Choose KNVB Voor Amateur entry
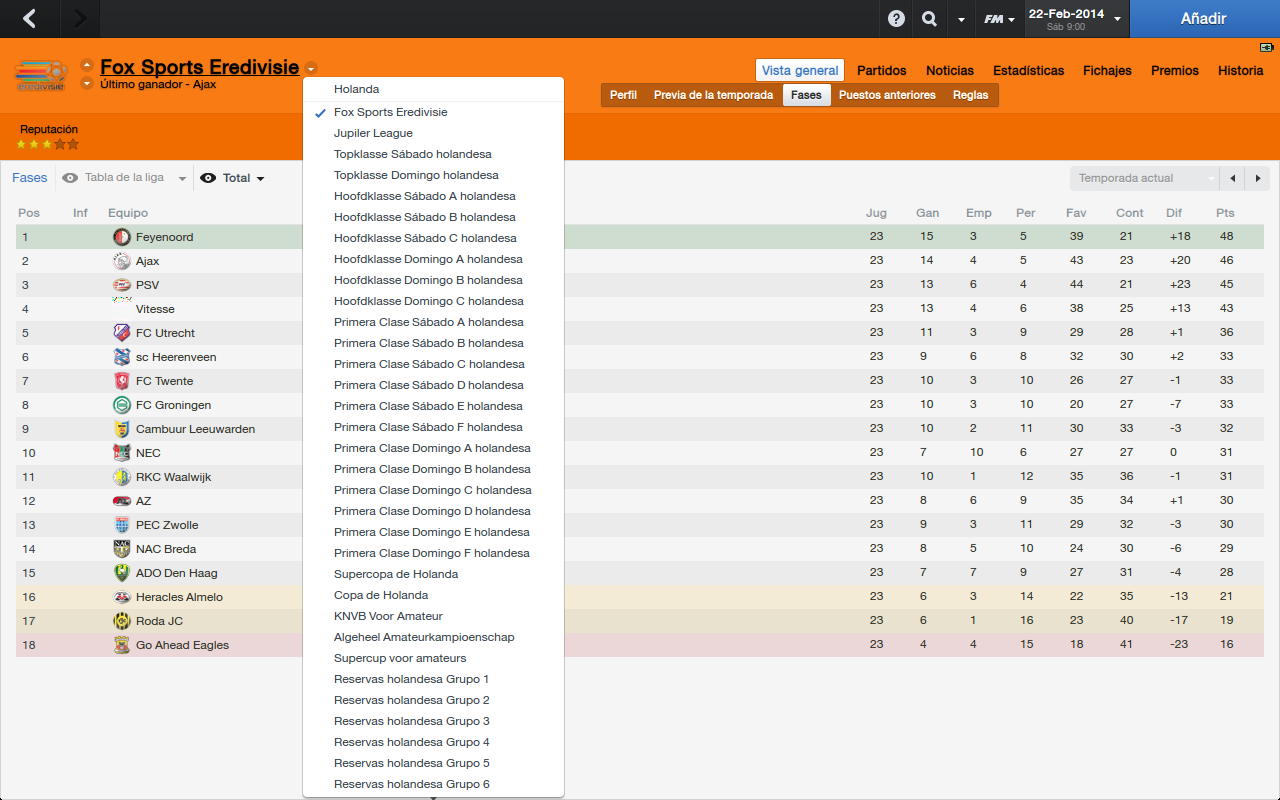The image size is (1280, 800). click(x=433, y=616)
